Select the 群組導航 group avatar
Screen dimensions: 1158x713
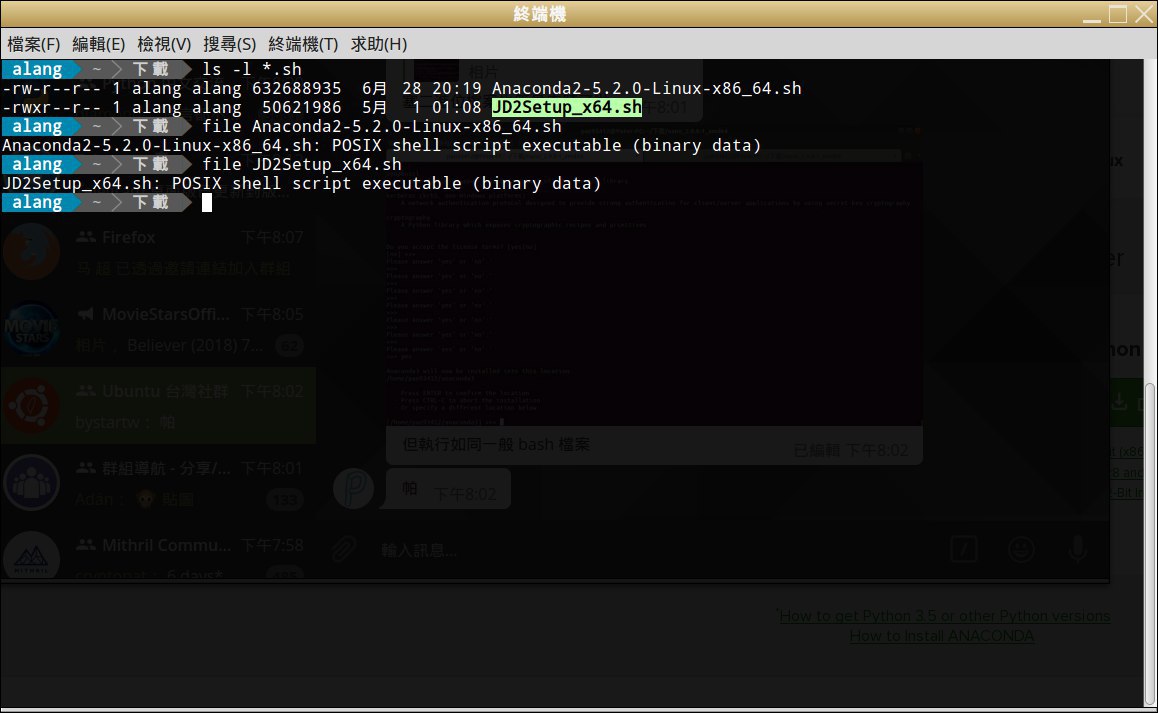(31, 482)
